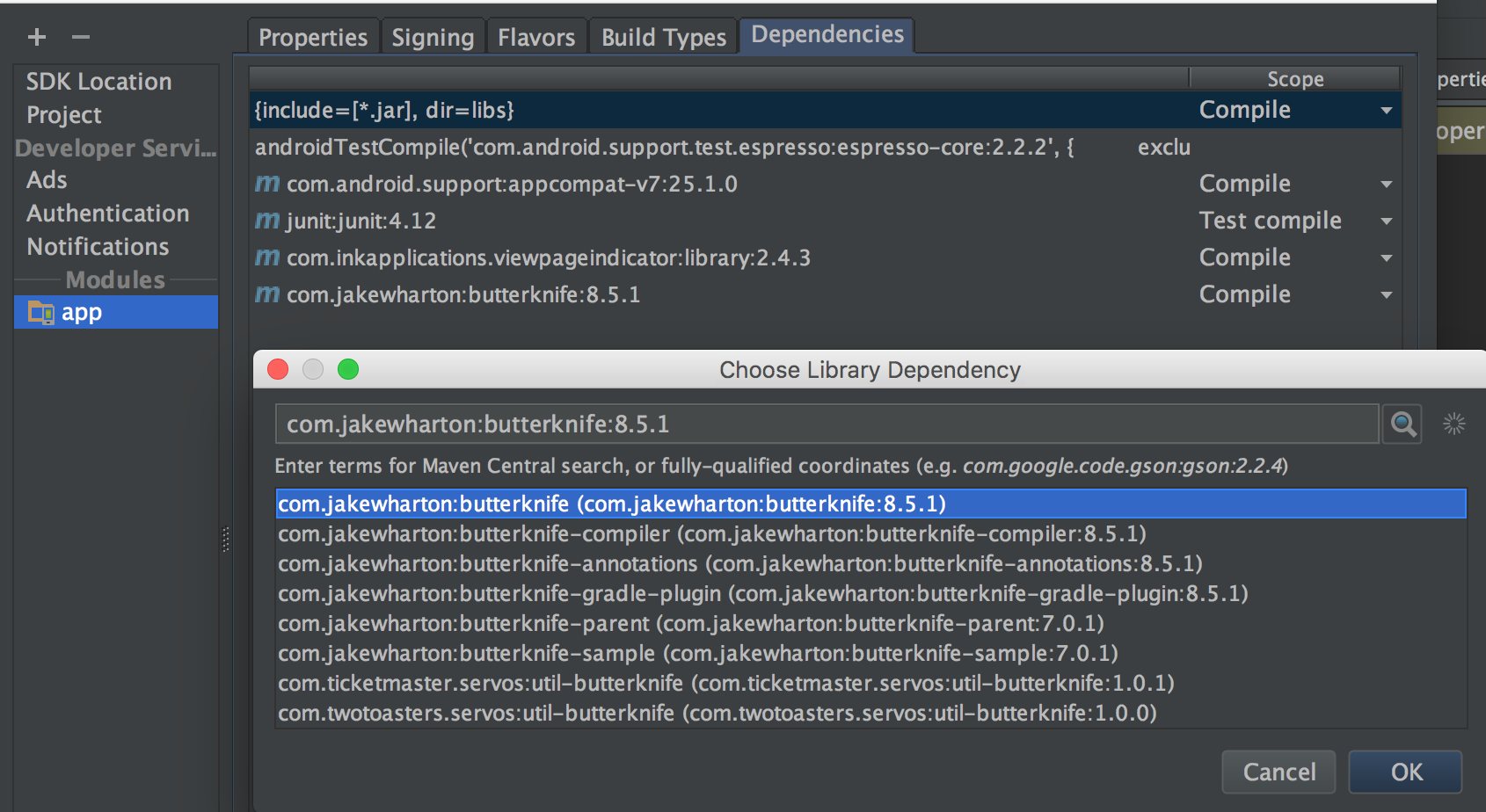Choose butterknife-compiler:8.5.1 search result
Screen dimensions: 1486x812
point(870,533)
